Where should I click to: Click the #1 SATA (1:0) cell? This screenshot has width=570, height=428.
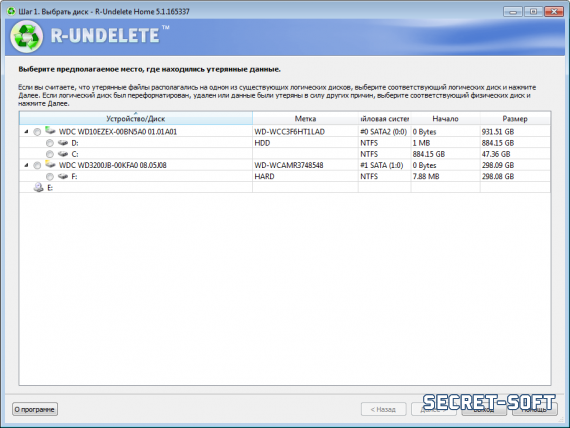point(382,165)
